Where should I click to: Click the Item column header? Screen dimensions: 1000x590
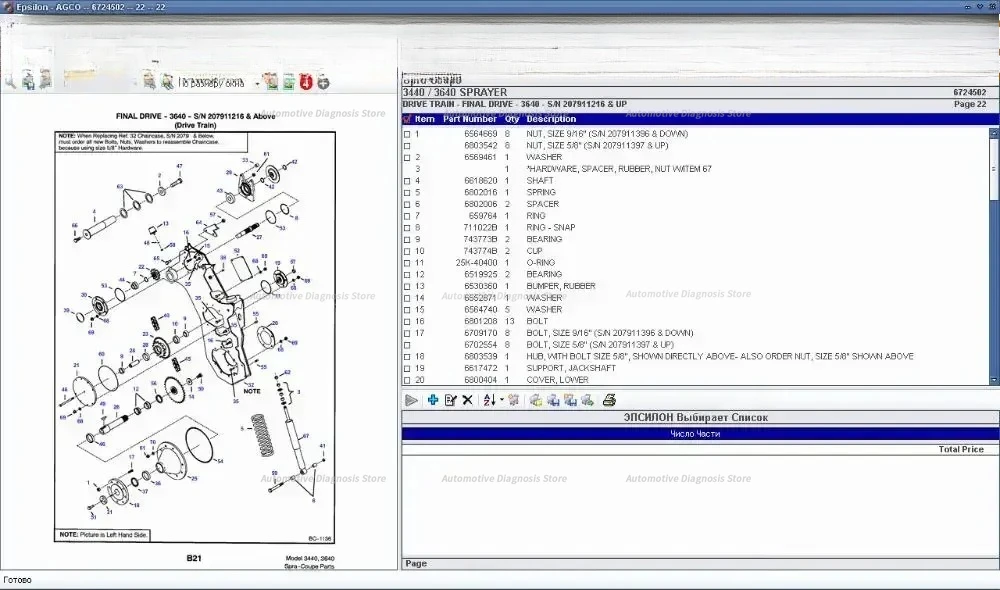pyautogui.click(x=424, y=119)
